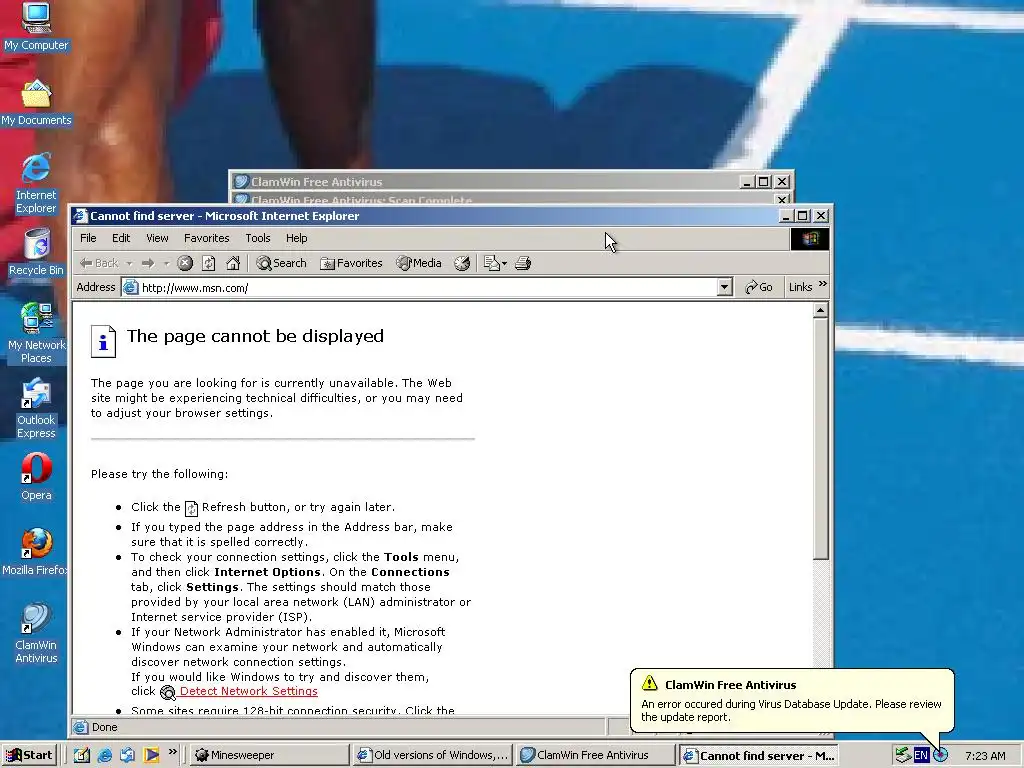Expand the Links toolbar chevron
This screenshot has height=768, width=1024.
[823, 284]
